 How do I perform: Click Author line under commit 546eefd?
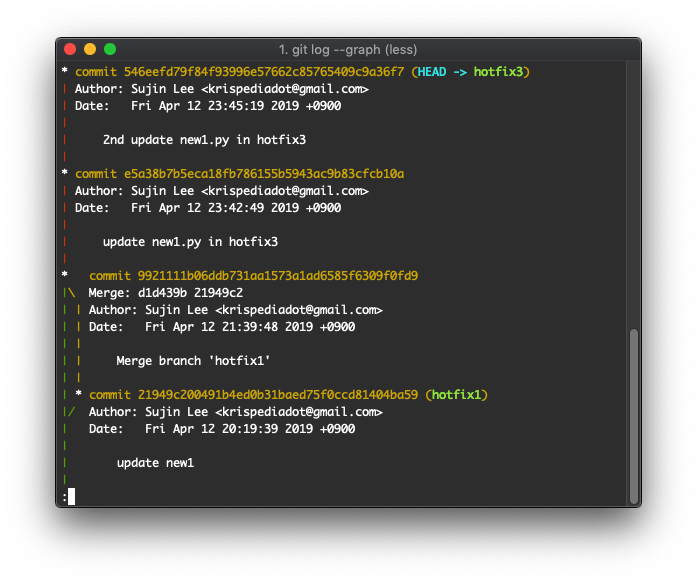coord(222,89)
